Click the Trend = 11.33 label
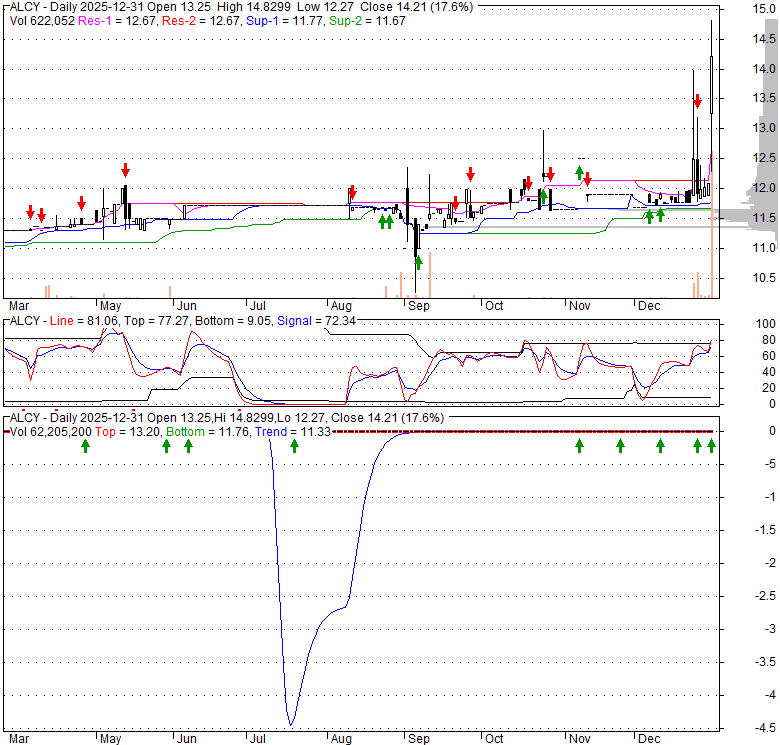780x745 pixels. click(x=289, y=431)
